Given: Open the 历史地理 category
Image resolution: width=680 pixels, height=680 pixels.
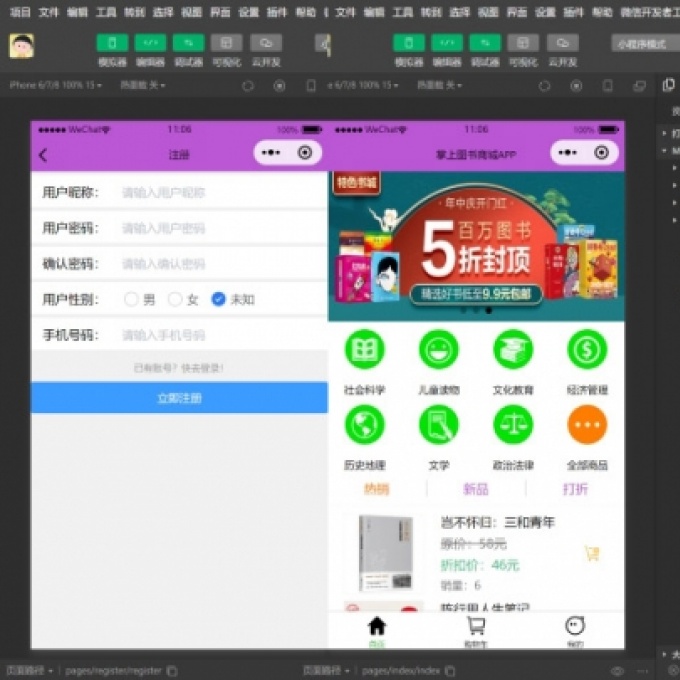Looking at the screenshot, I should pos(364,425).
